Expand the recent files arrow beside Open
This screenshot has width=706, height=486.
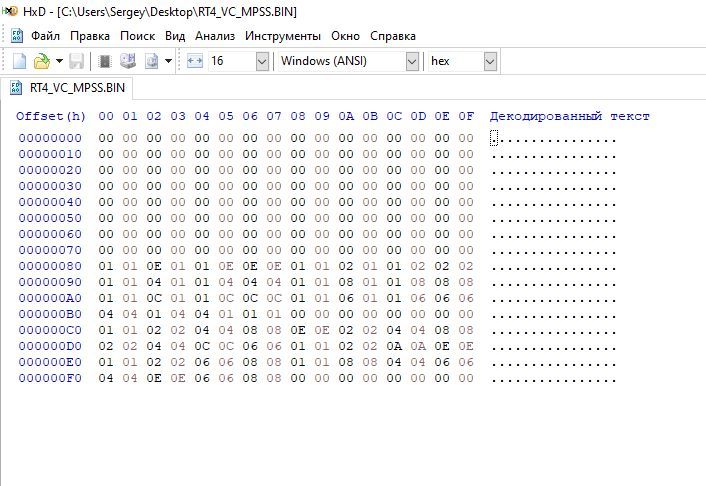click(59, 61)
